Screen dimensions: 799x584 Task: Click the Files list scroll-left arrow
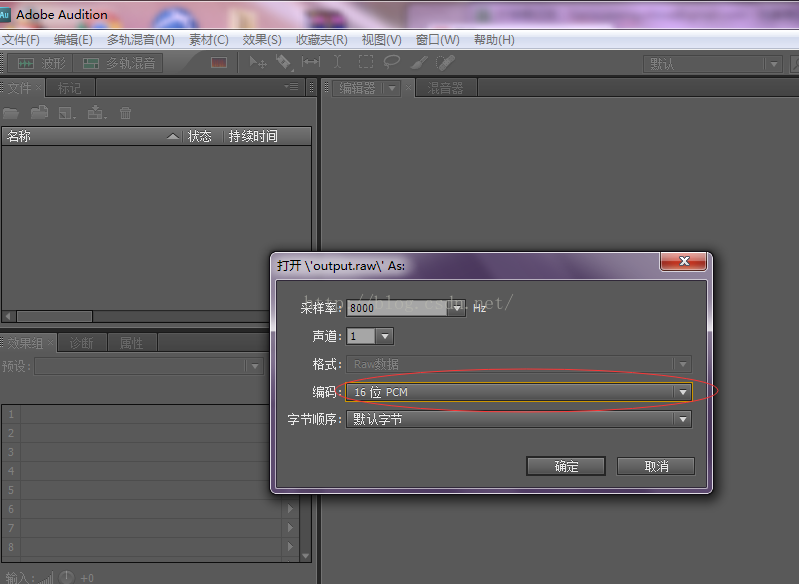(x=8, y=316)
